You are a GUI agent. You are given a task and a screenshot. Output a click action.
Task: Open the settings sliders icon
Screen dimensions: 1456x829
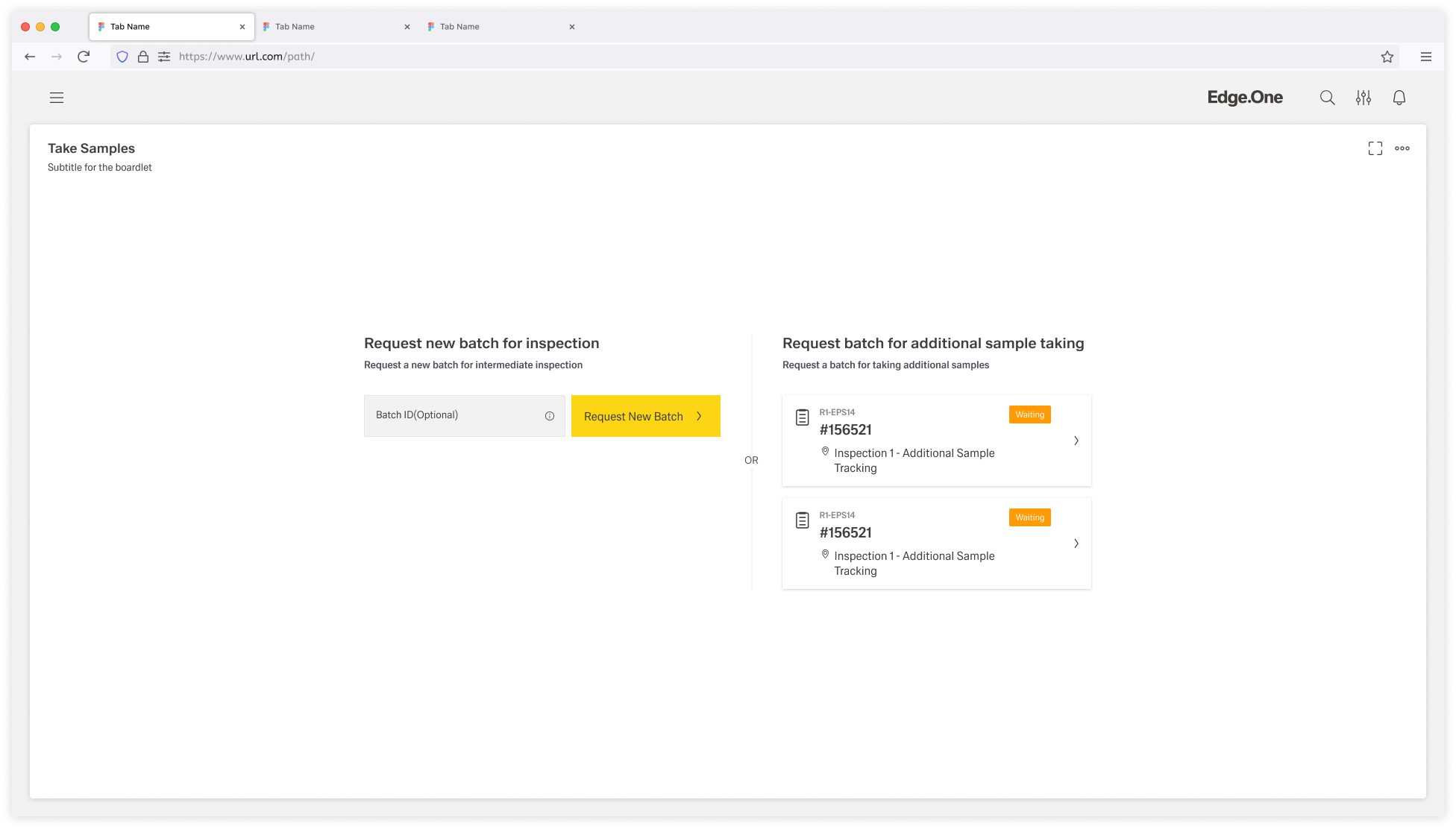1363,98
